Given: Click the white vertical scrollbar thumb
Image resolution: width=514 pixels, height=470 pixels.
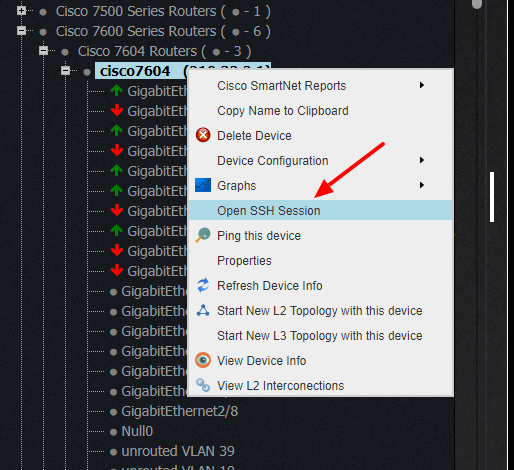Looking at the screenshot, I should click(x=492, y=197).
